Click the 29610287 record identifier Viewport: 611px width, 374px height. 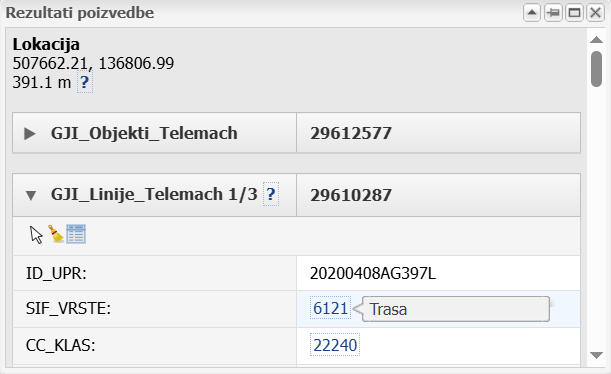point(351,195)
